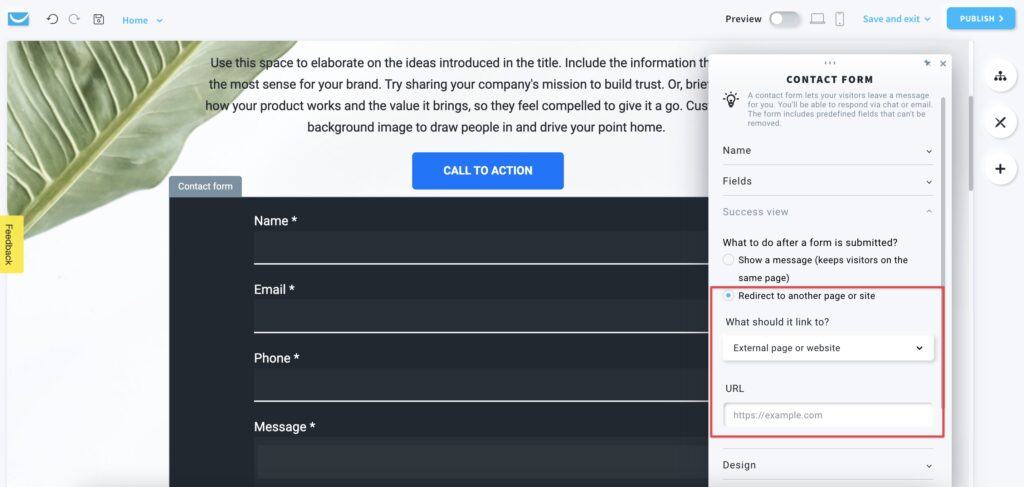Open the Save and exit dropdown
The height and width of the screenshot is (487, 1024).
(x=896, y=19)
